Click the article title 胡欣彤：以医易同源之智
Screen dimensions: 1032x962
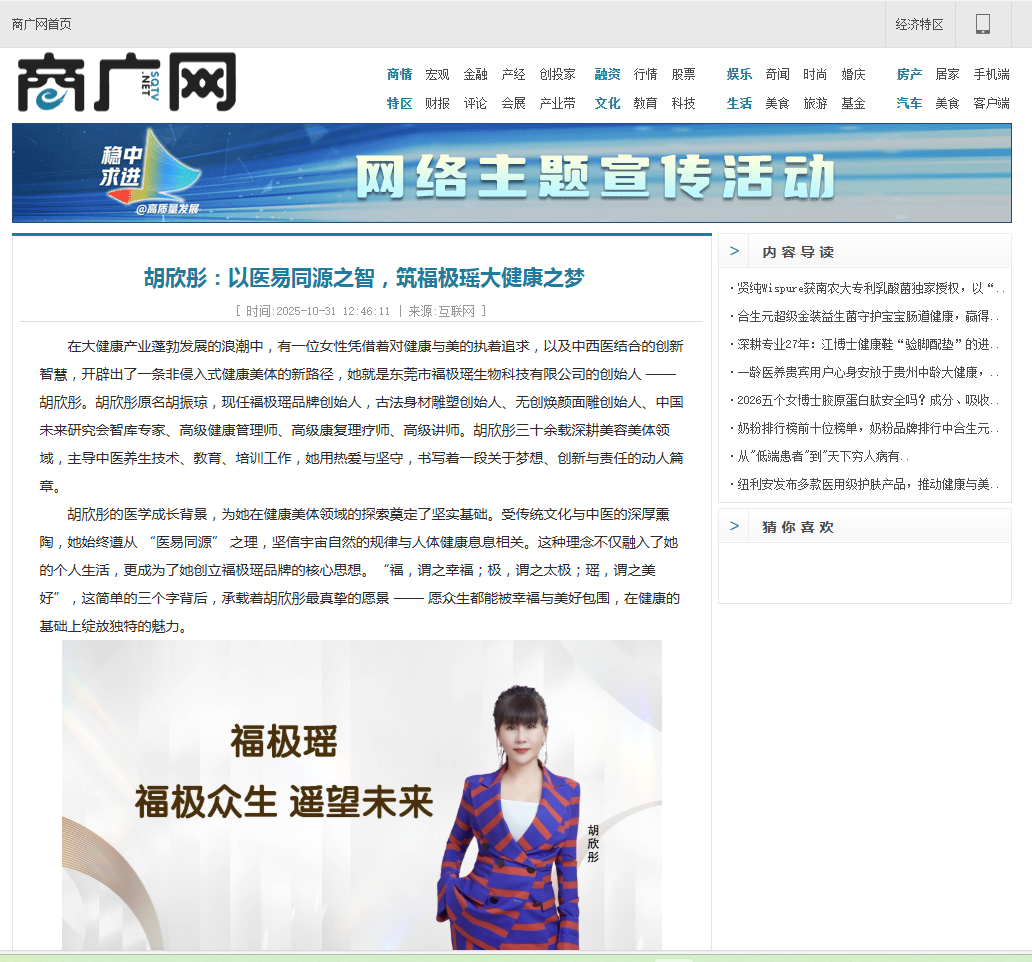click(x=364, y=278)
